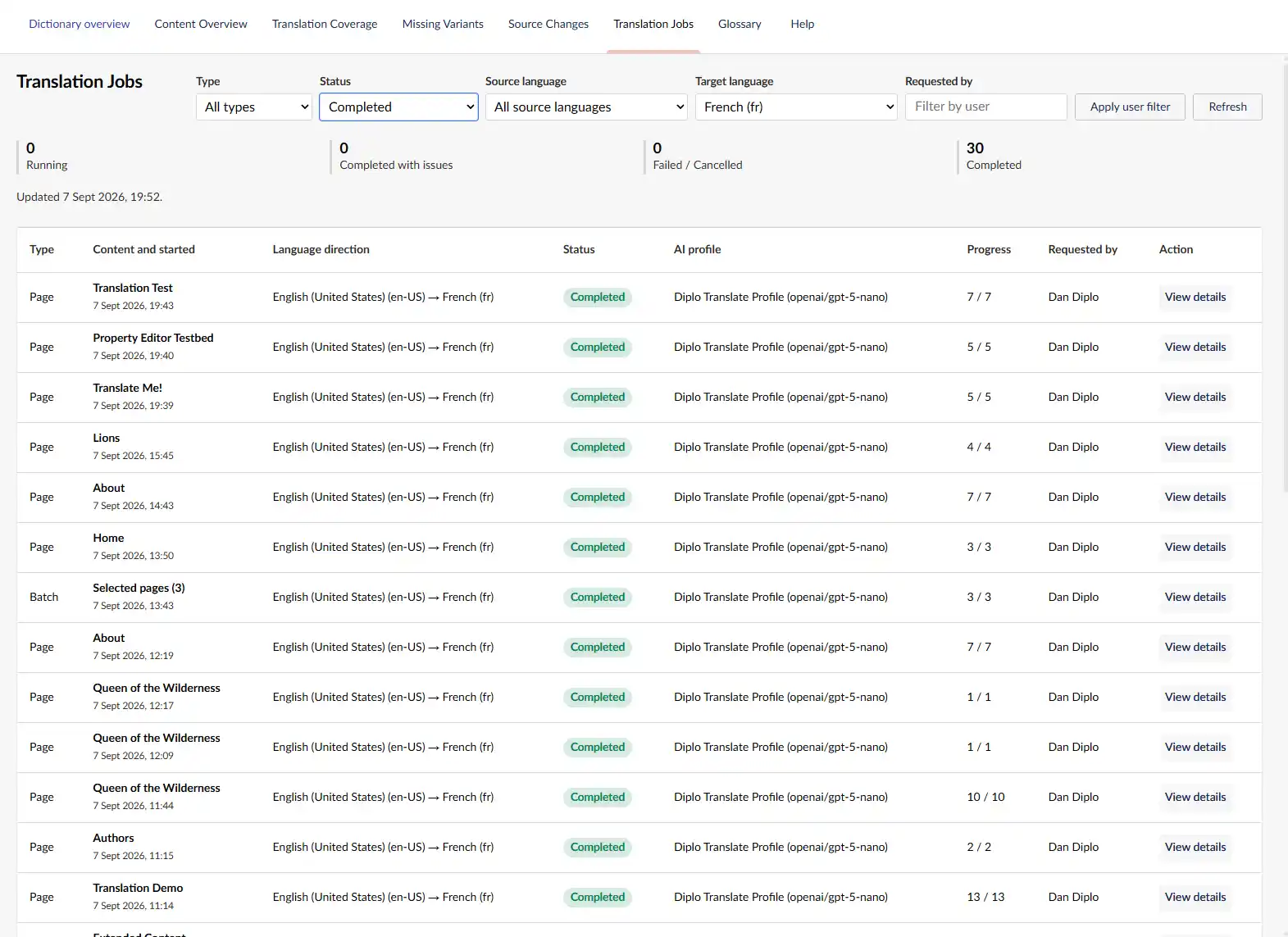The height and width of the screenshot is (937, 1288).
Task: Click the Language direction column header
Action: click(x=321, y=249)
